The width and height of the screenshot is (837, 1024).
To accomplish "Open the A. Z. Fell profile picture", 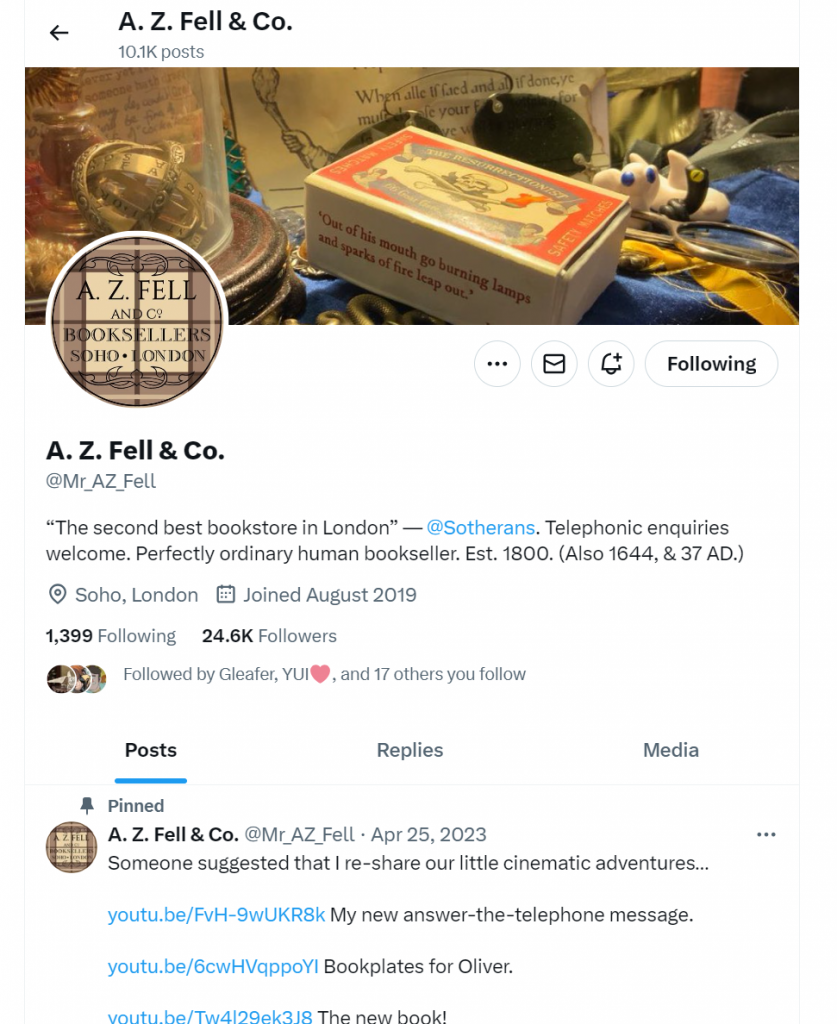I will point(137,320).
